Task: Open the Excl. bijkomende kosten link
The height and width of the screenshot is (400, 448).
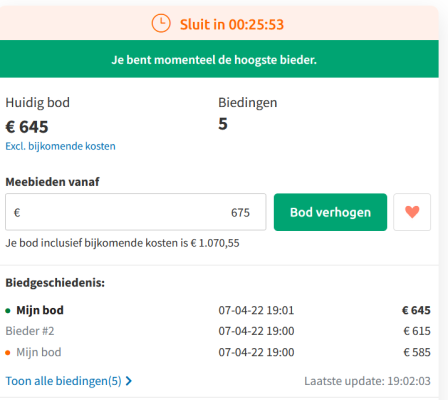Action: tap(60, 146)
